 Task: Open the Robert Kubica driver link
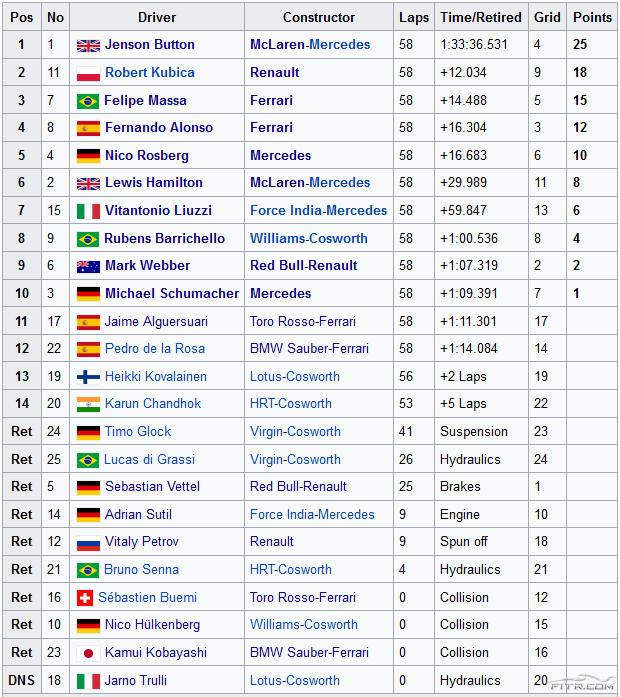[150, 73]
